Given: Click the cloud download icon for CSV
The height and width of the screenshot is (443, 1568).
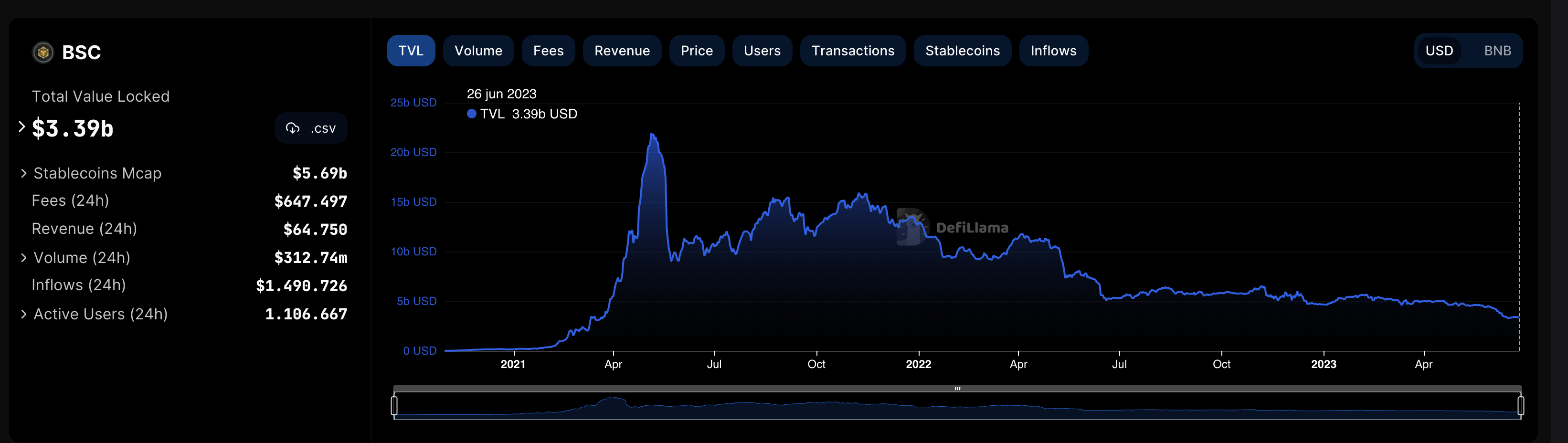Looking at the screenshot, I should (293, 128).
